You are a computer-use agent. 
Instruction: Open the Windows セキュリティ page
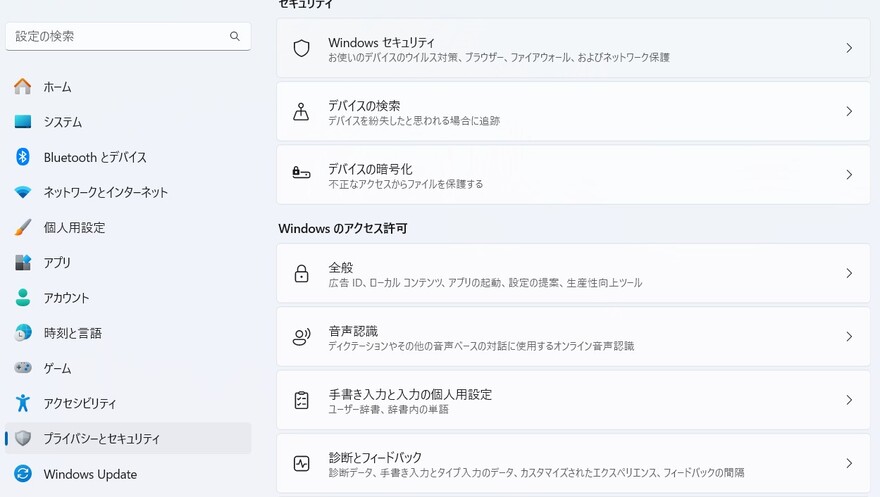tap(573, 48)
